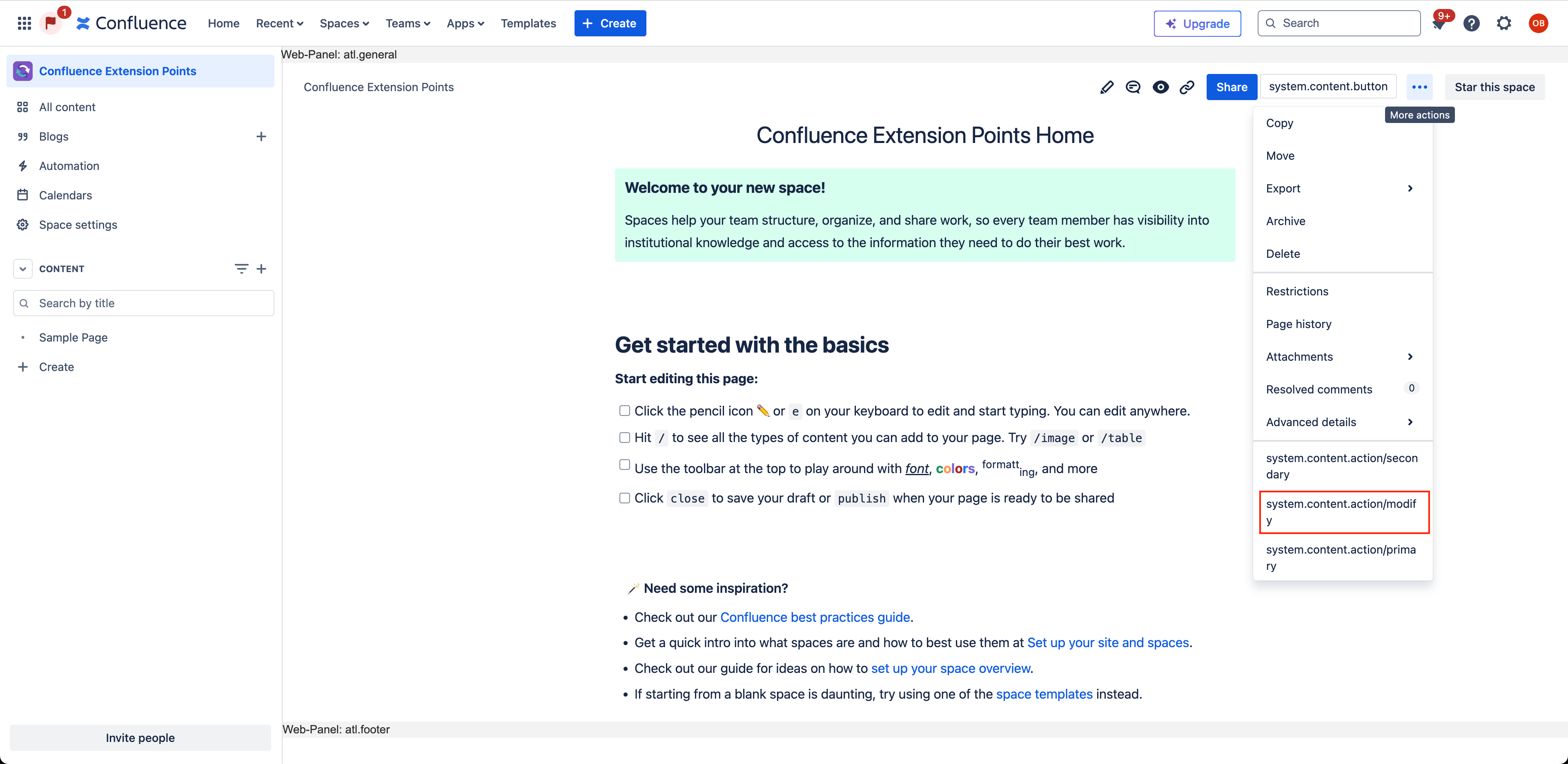
Task: Open 'set up your space overview' link
Action: [950, 668]
